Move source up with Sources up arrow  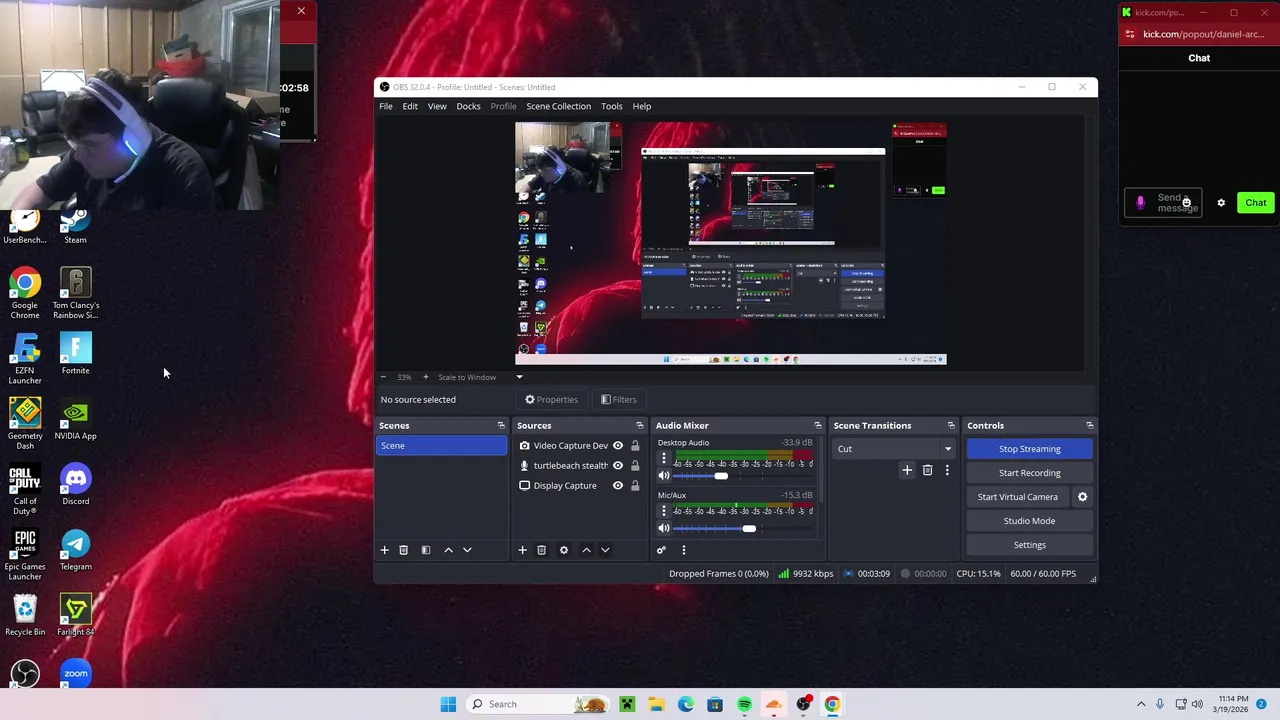point(586,550)
